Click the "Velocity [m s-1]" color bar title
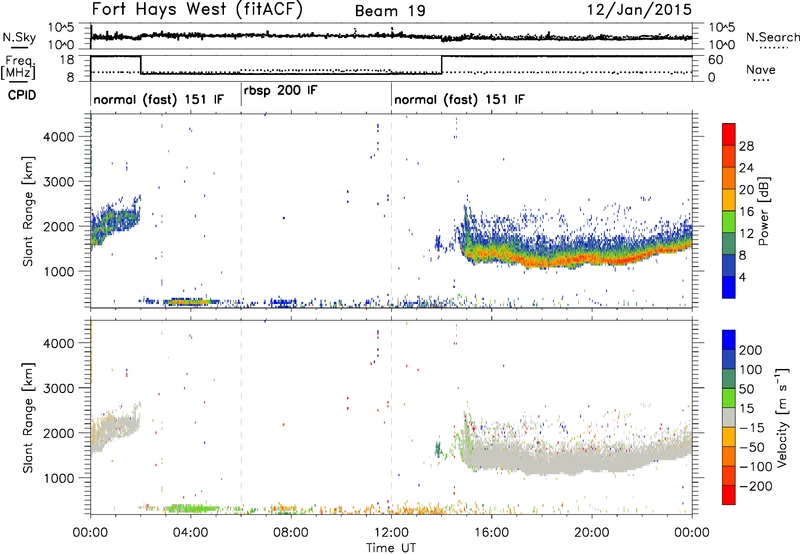 pos(783,417)
